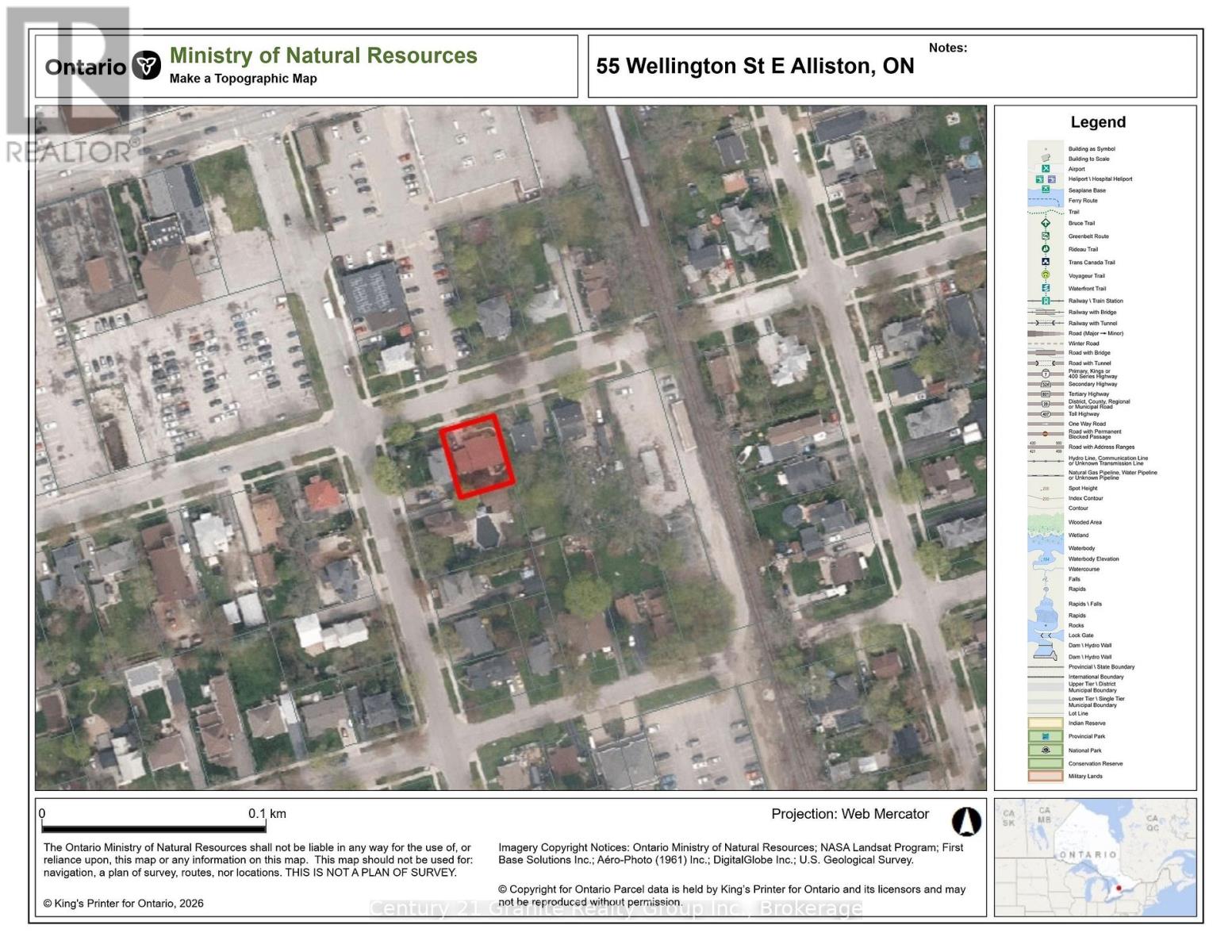Viewport: 1232px width, 952px height.
Task: Click the Secondary Highway 524 shield
Action: [x=1046, y=384]
